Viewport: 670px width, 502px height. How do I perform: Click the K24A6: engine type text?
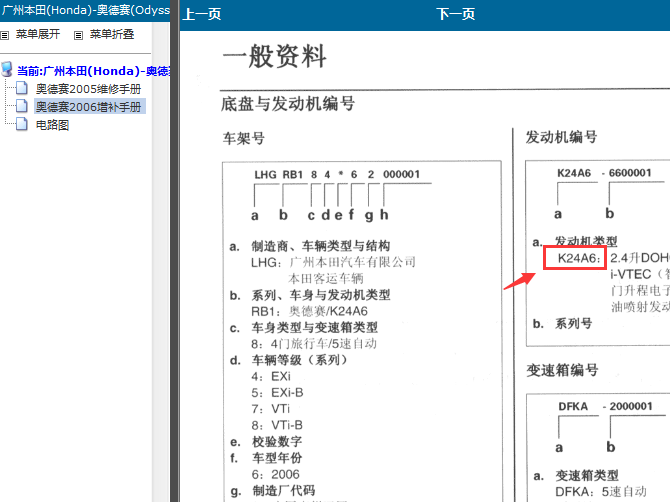click(x=579, y=258)
